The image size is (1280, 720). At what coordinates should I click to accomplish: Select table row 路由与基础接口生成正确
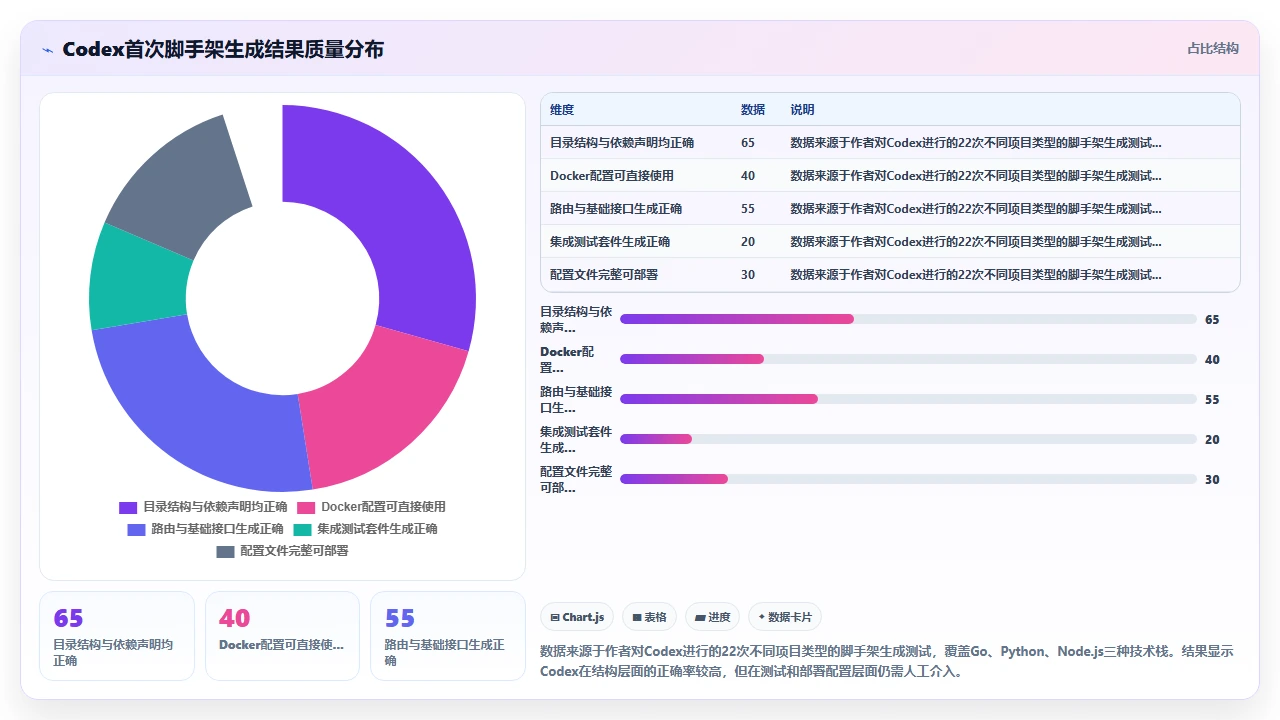click(890, 209)
